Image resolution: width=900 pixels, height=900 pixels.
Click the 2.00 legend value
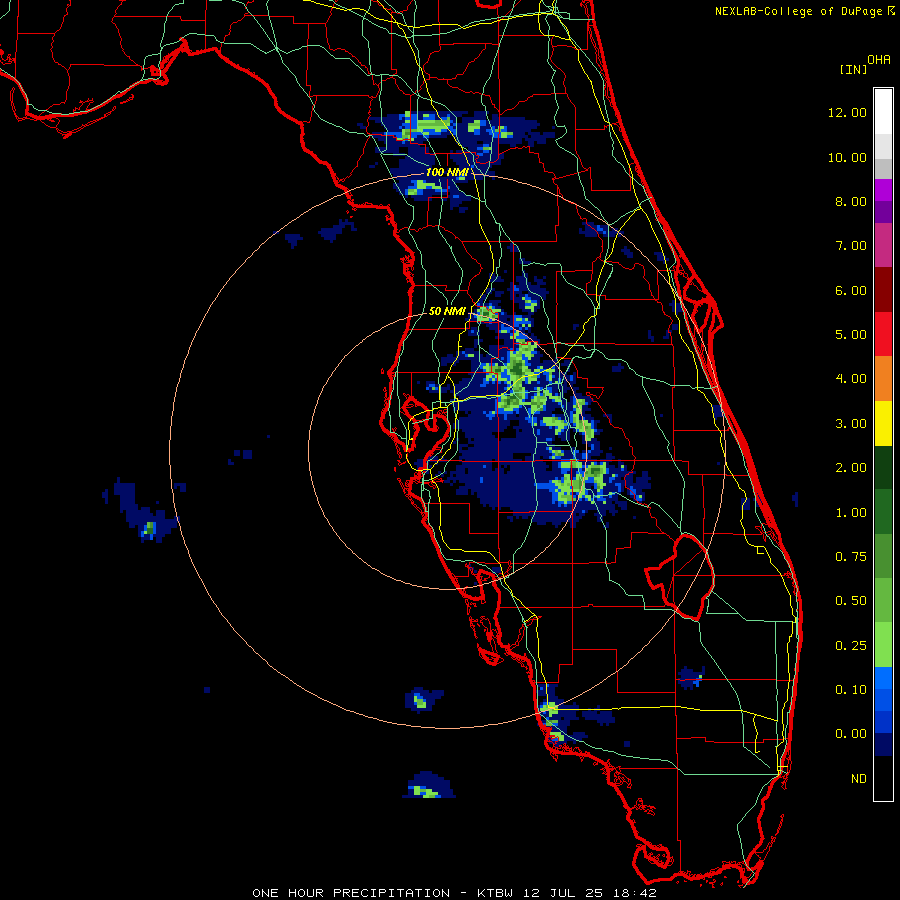point(851,468)
